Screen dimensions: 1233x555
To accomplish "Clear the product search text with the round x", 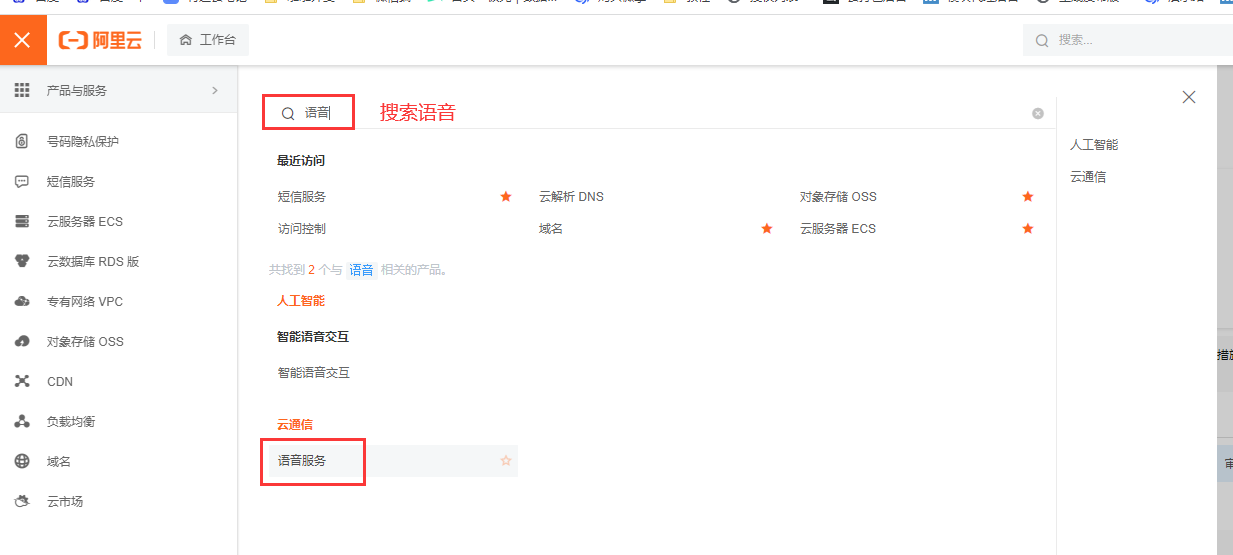I will [1038, 113].
